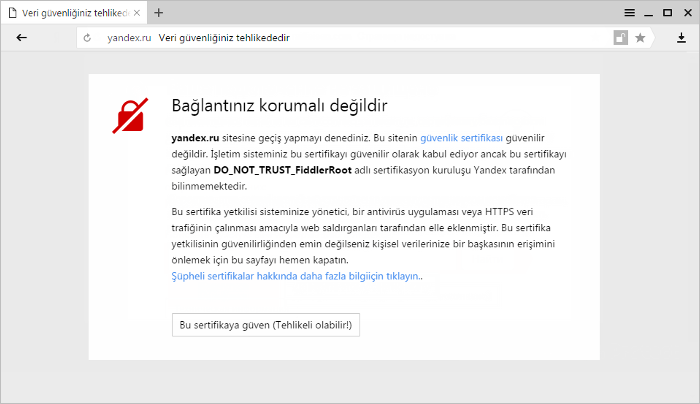Select the 'Veri güvenliğiniz tehlikede' tab

pos(75,13)
